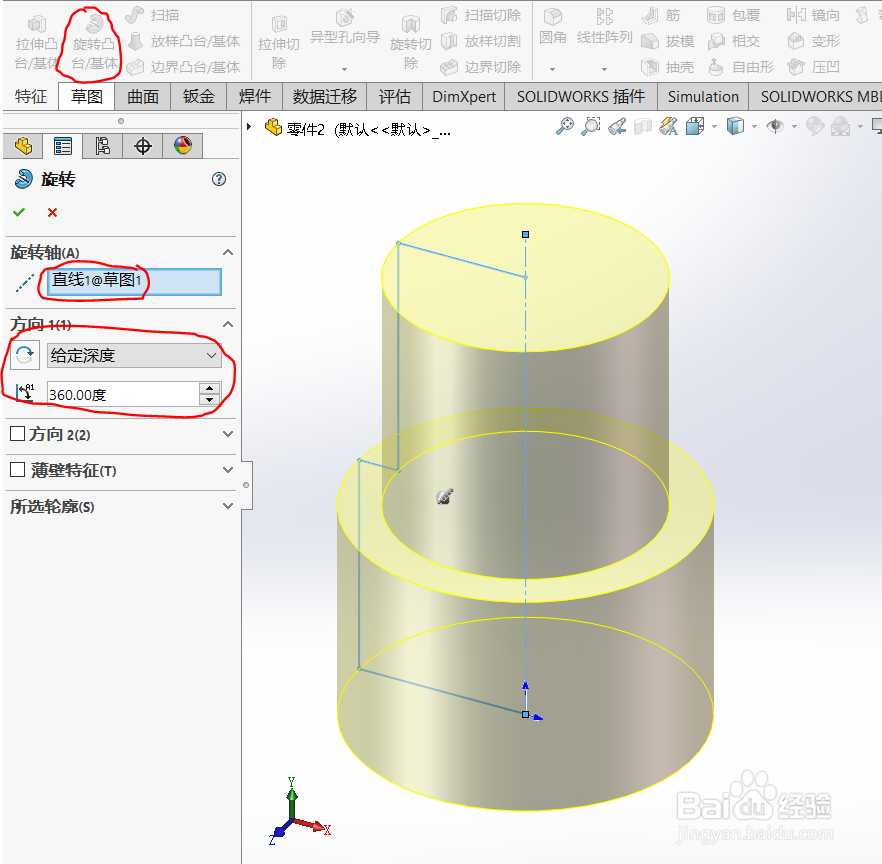The image size is (882, 864).
Task: Cancel the revolve with the red X
Action: [52, 213]
